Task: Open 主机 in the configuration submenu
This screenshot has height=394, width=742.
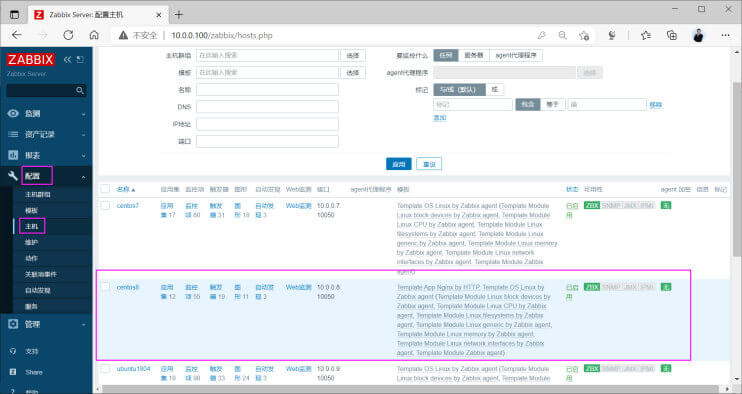Action: tap(31, 227)
